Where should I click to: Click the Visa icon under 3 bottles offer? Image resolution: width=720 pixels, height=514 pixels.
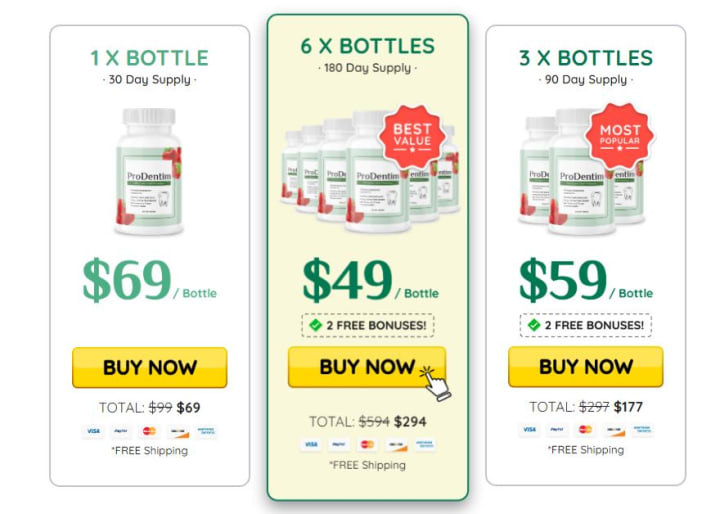tap(529, 429)
